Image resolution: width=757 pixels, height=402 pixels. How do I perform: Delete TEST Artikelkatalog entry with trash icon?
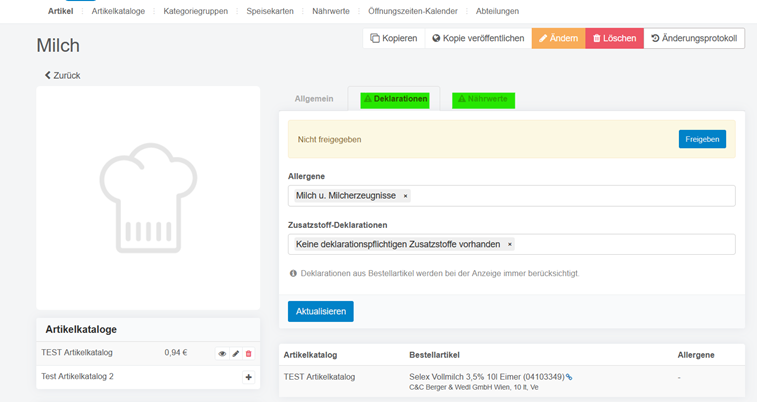click(x=249, y=354)
